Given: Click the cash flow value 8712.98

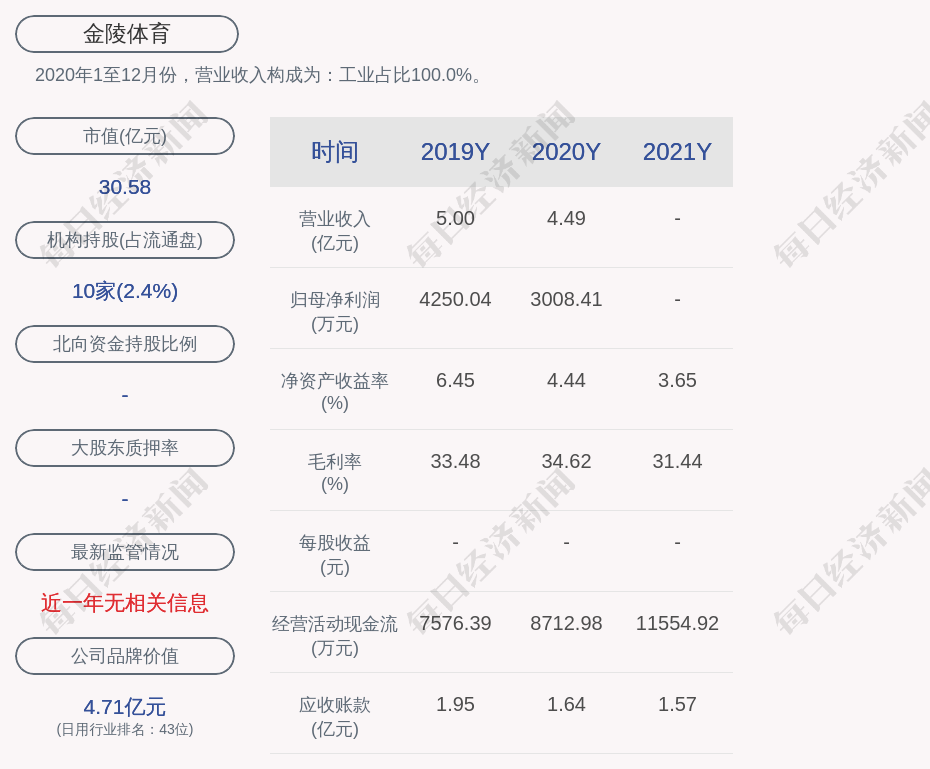Looking at the screenshot, I should (566, 623).
